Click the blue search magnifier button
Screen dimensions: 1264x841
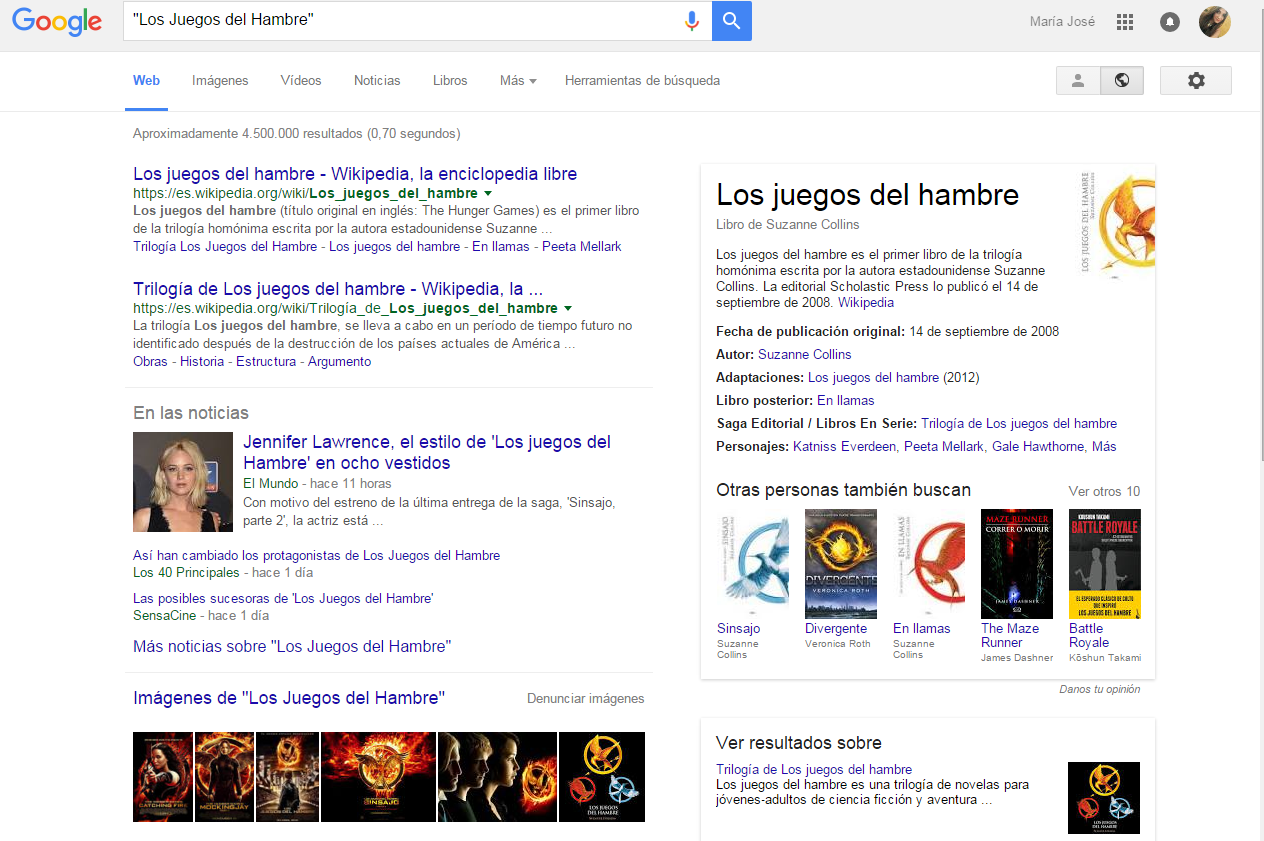732,21
